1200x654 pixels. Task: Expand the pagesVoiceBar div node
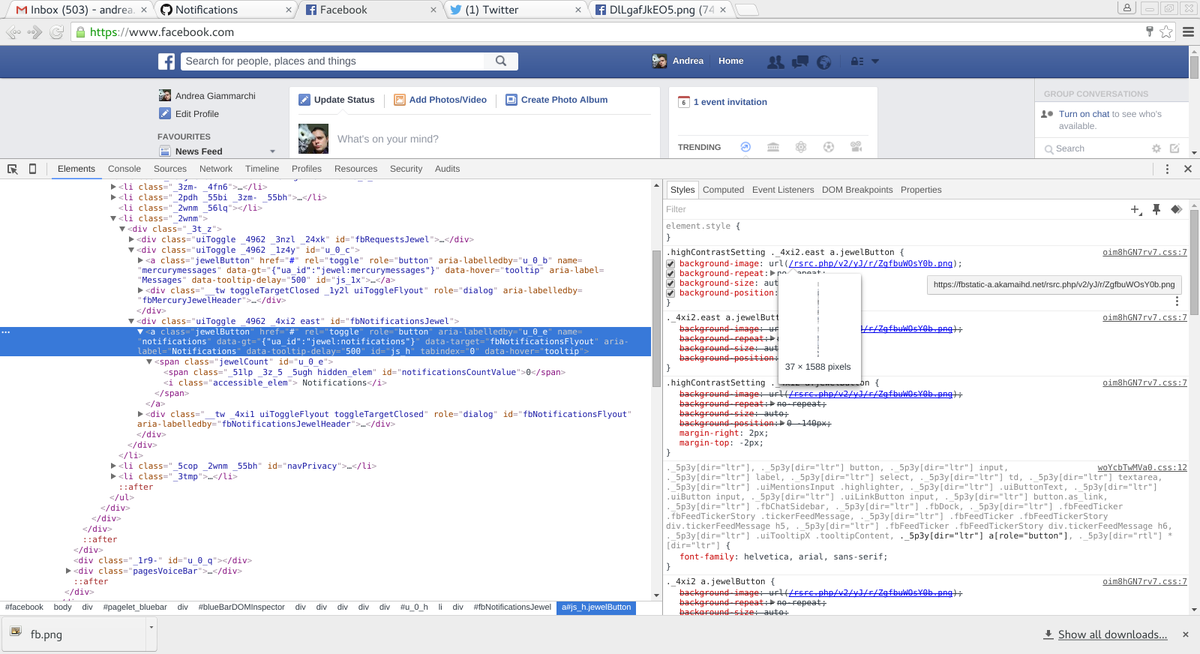(69, 571)
